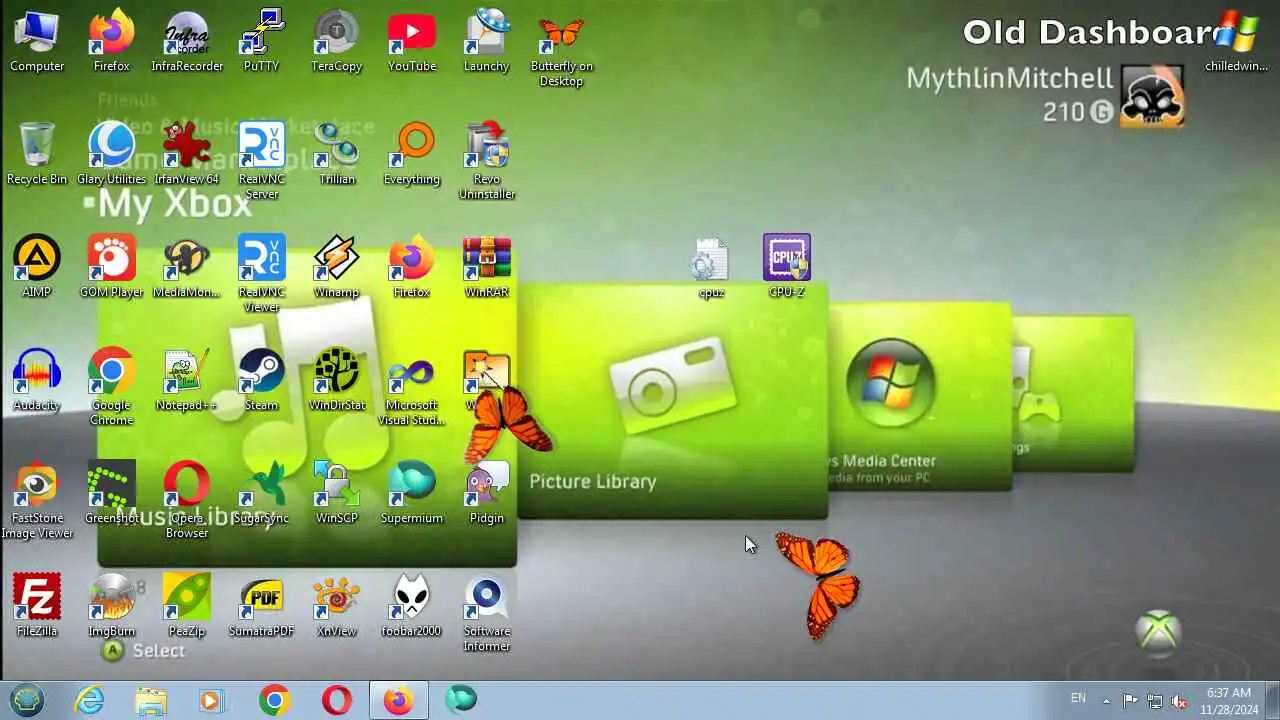
Task: Click the EN language indicator
Action: [x=1078, y=698]
